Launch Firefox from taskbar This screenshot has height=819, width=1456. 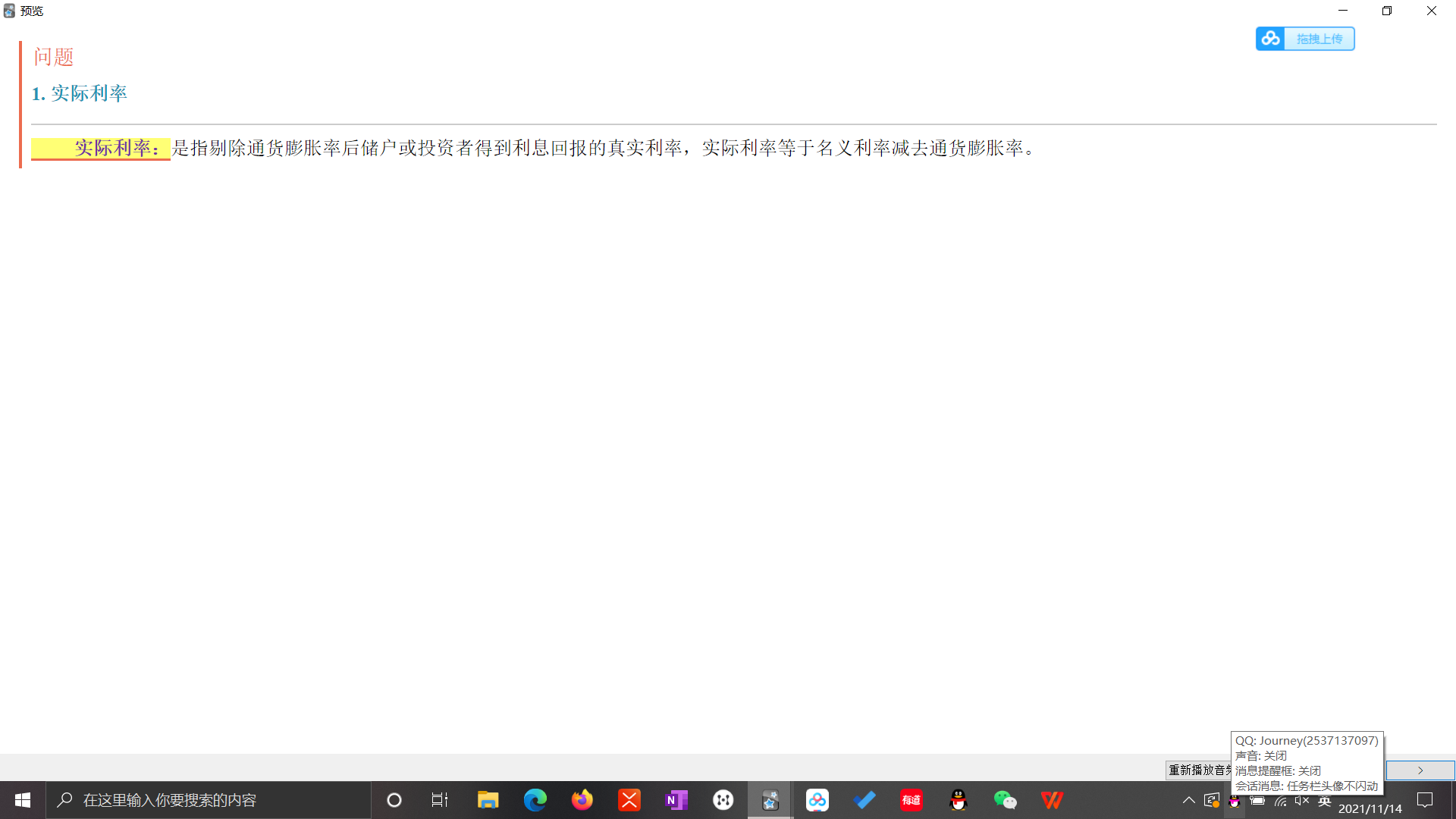coord(582,800)
